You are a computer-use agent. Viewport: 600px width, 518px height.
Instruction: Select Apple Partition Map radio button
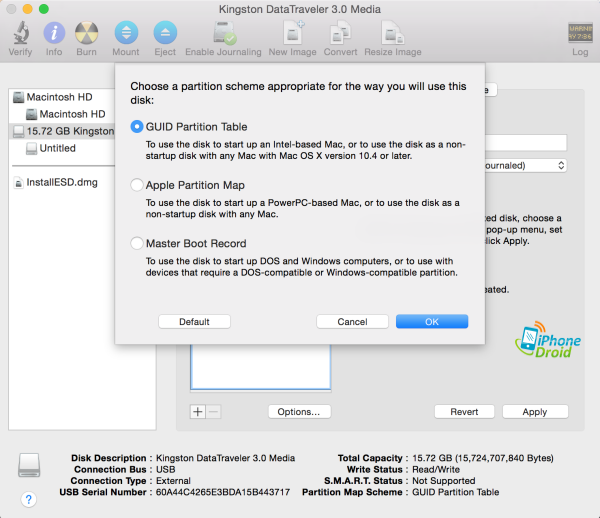pyautogui.click(x=137, y=185)
